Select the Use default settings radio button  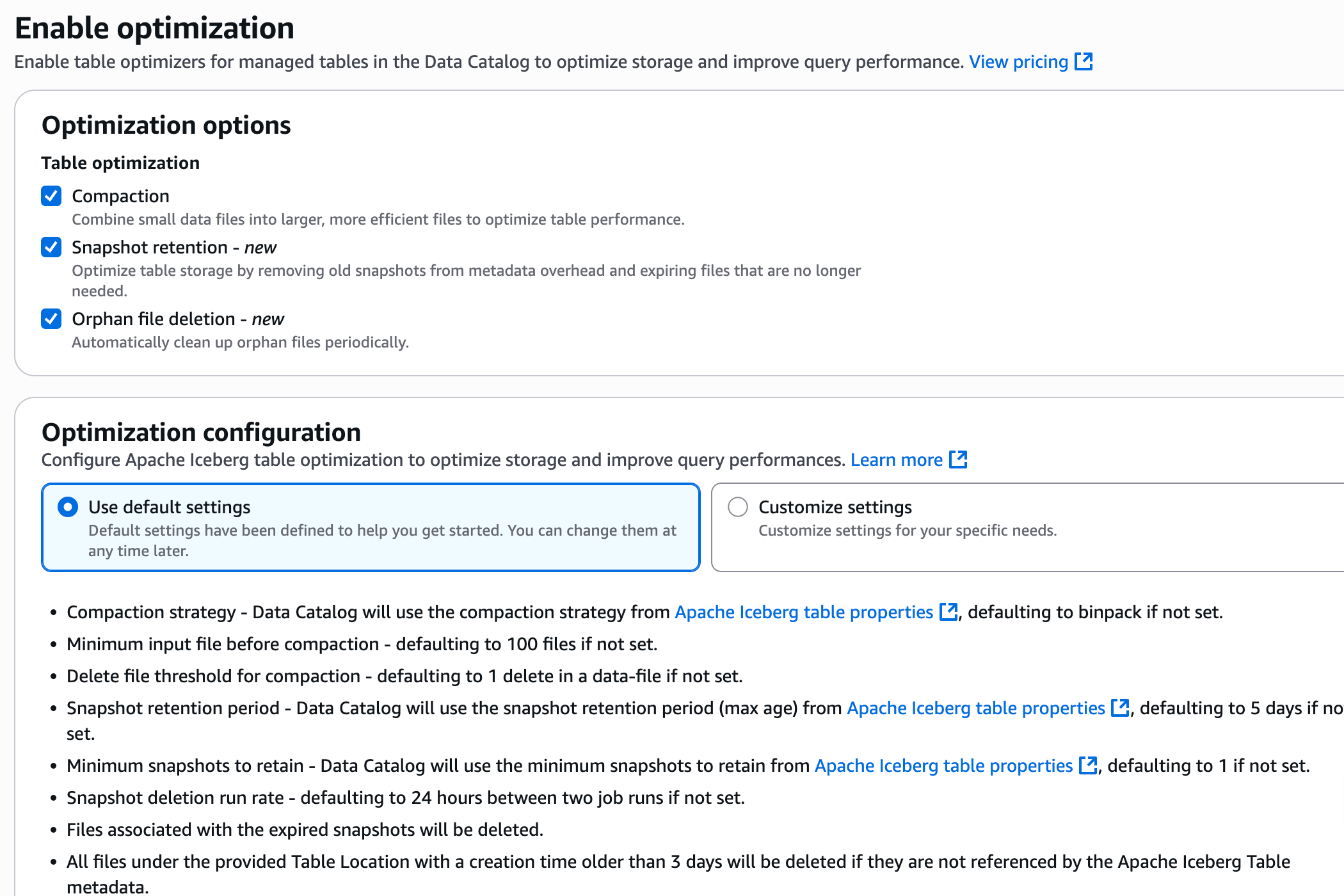point(68,507)
